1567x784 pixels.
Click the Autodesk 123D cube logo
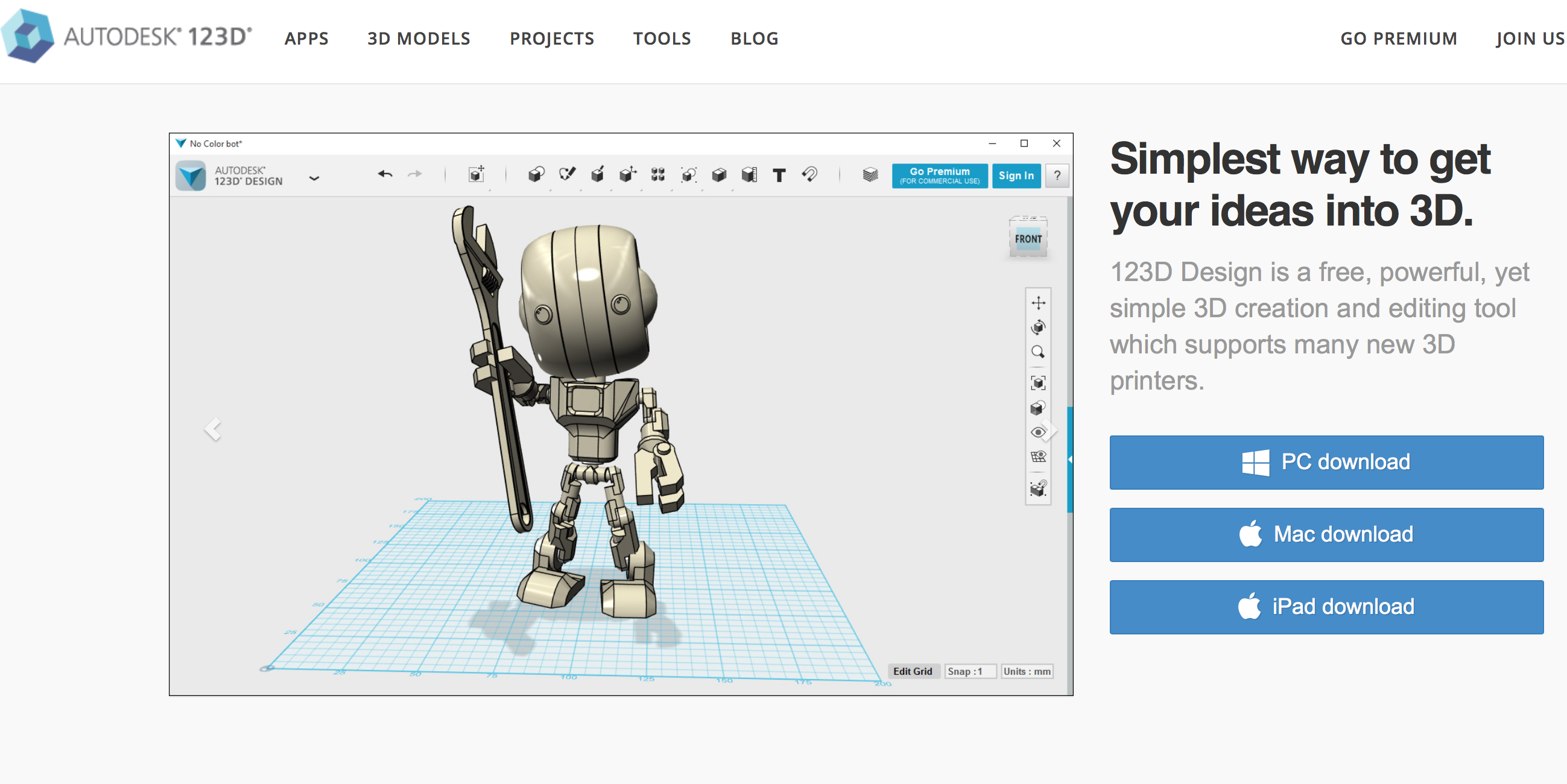pyautogui.click(x=27, y=36)
